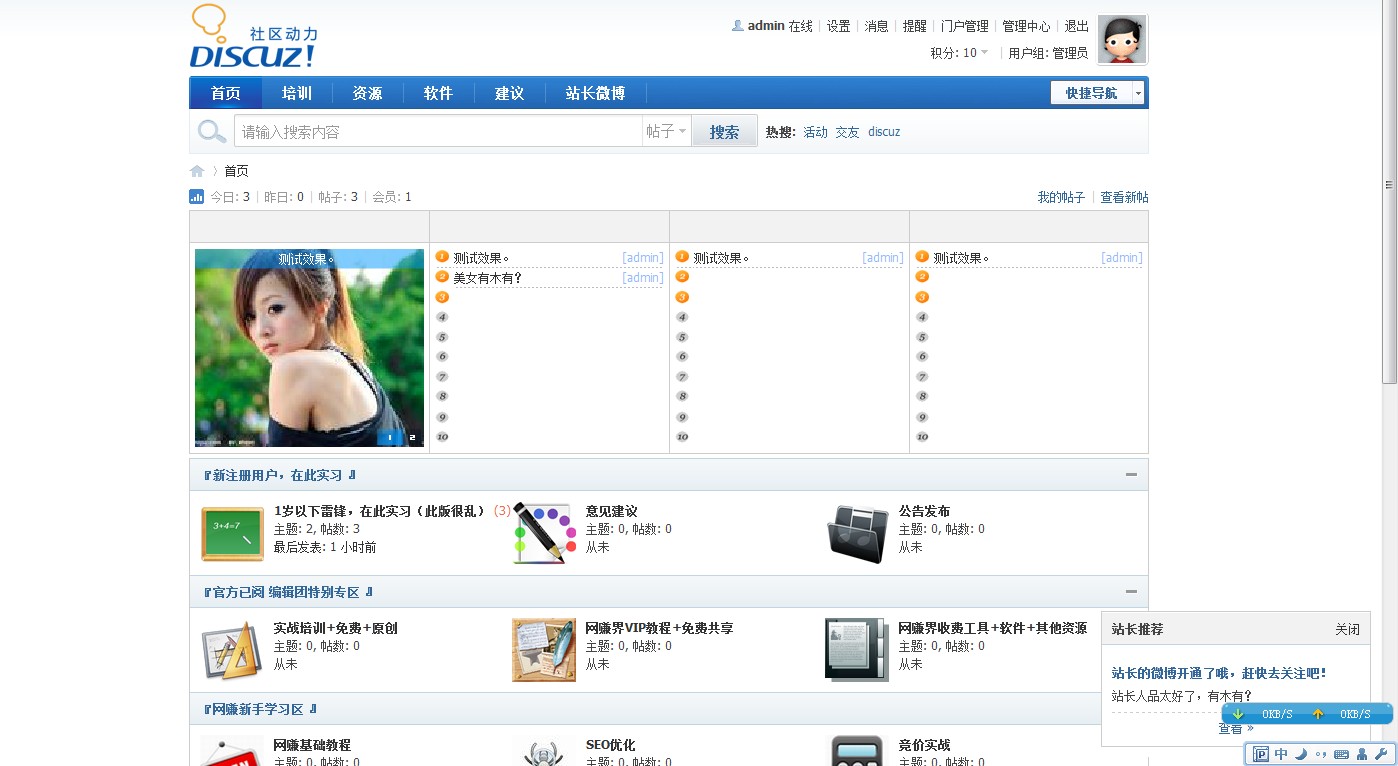Viewport: 1398px width, 766px height.
Task: Expand the 积分: 10 dropdown
Action: point(959,53)
